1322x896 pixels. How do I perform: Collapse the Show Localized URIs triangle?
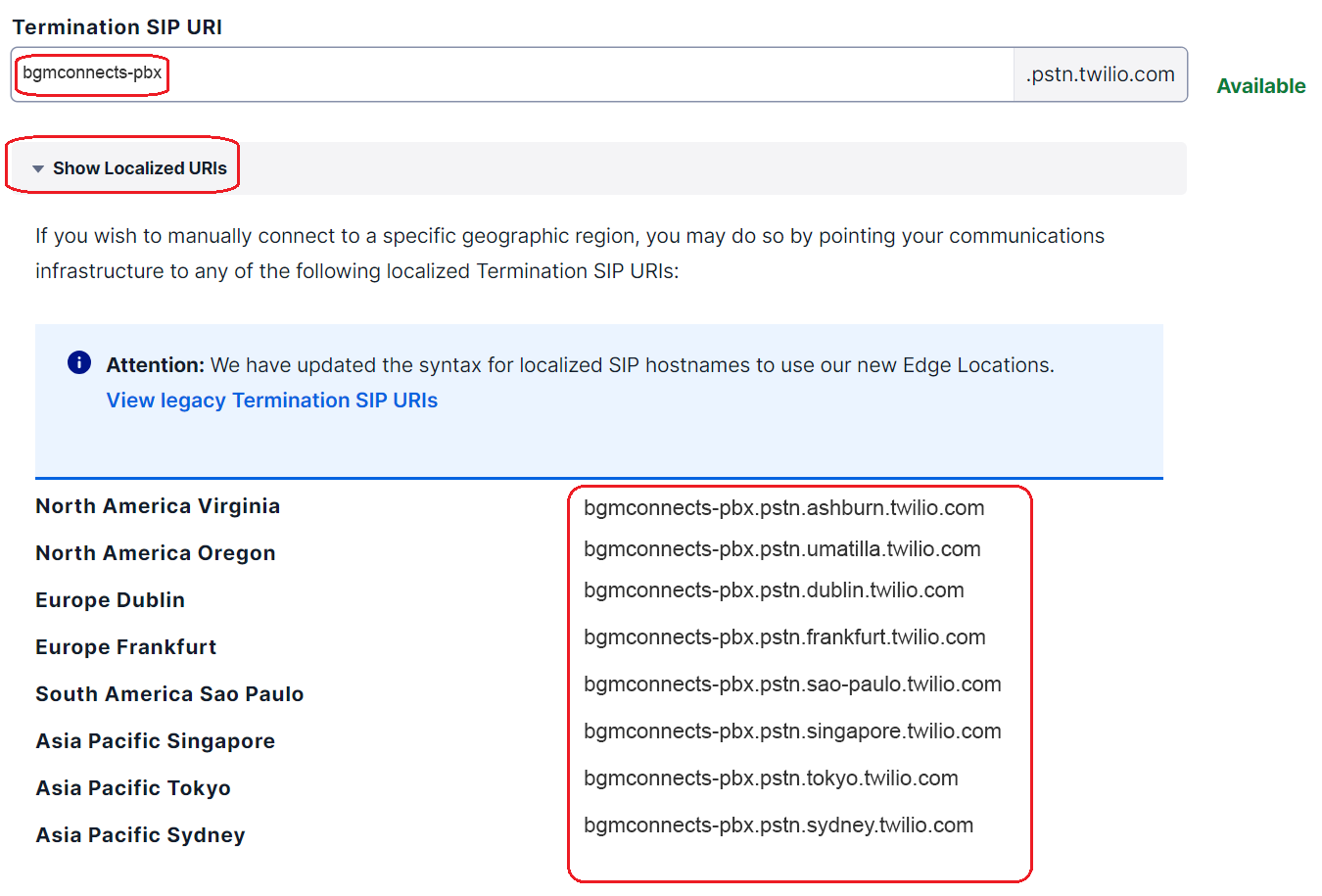click(38, 168)
